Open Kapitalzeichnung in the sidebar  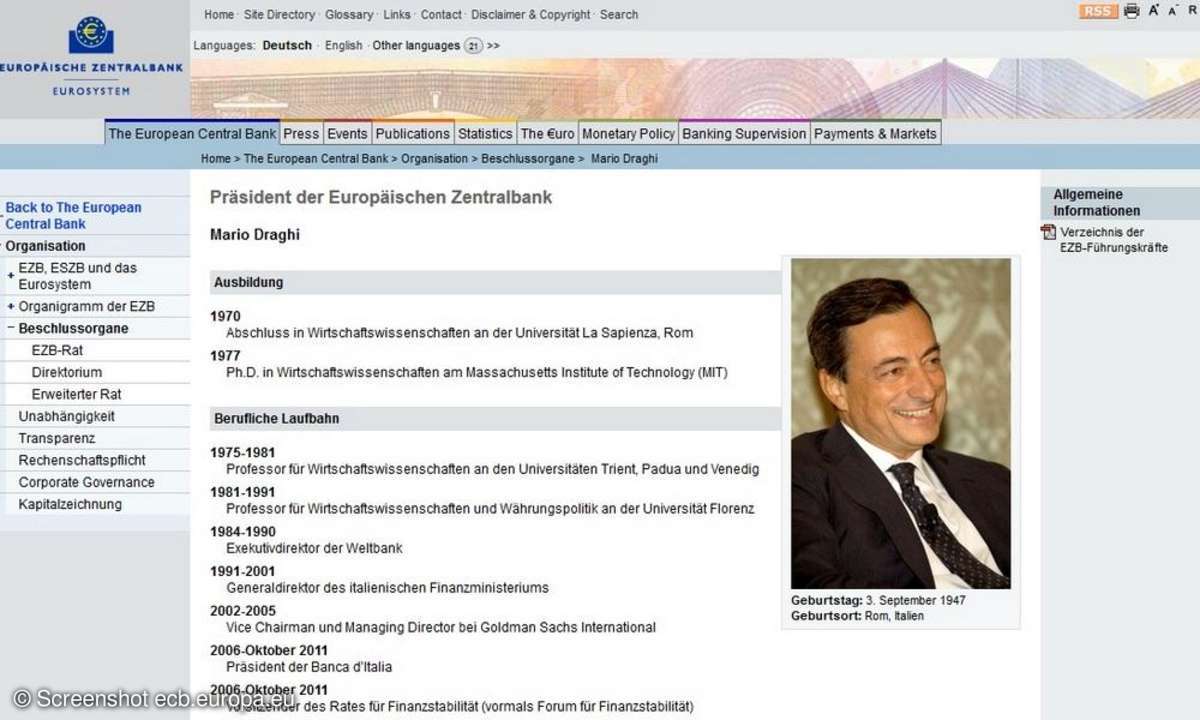(x=70, y=504)
